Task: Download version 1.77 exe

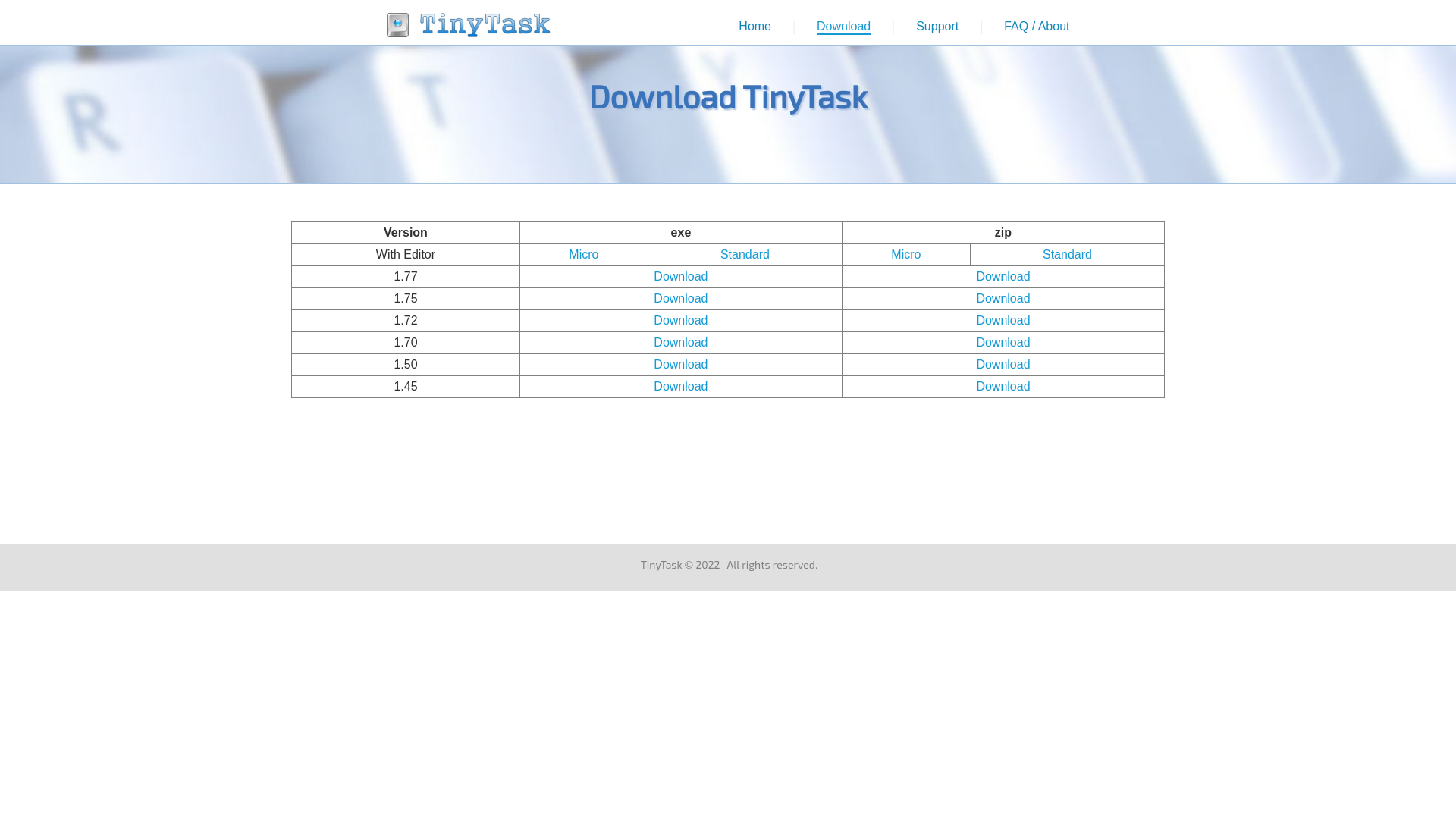Action: (681, 277)
